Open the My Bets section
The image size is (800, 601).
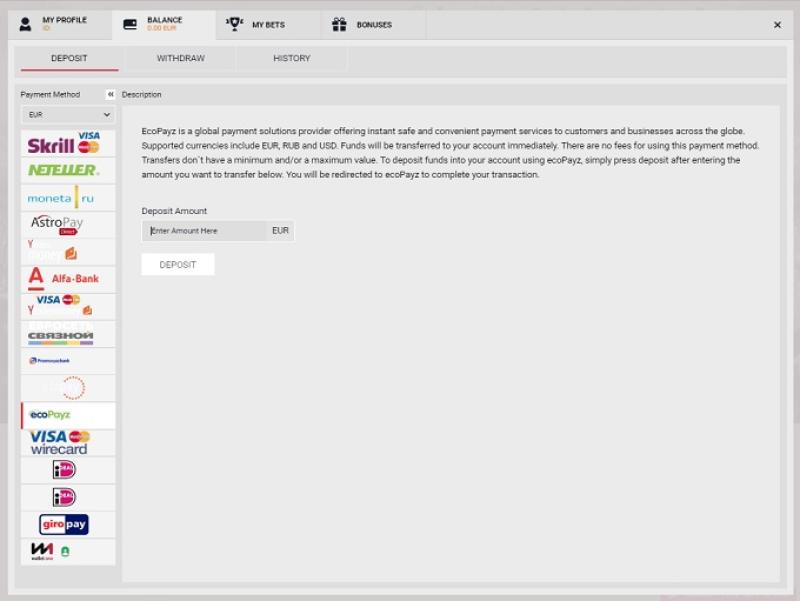256,25
